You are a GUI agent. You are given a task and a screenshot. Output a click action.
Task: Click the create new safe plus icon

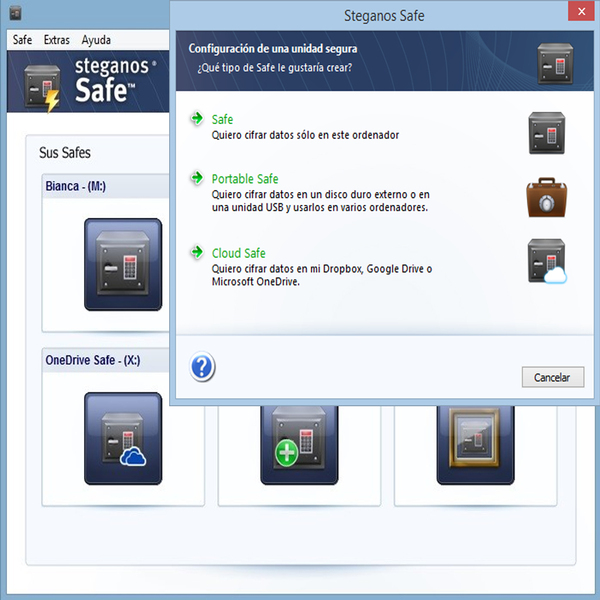pyautogui.click(x=299, y=445)
